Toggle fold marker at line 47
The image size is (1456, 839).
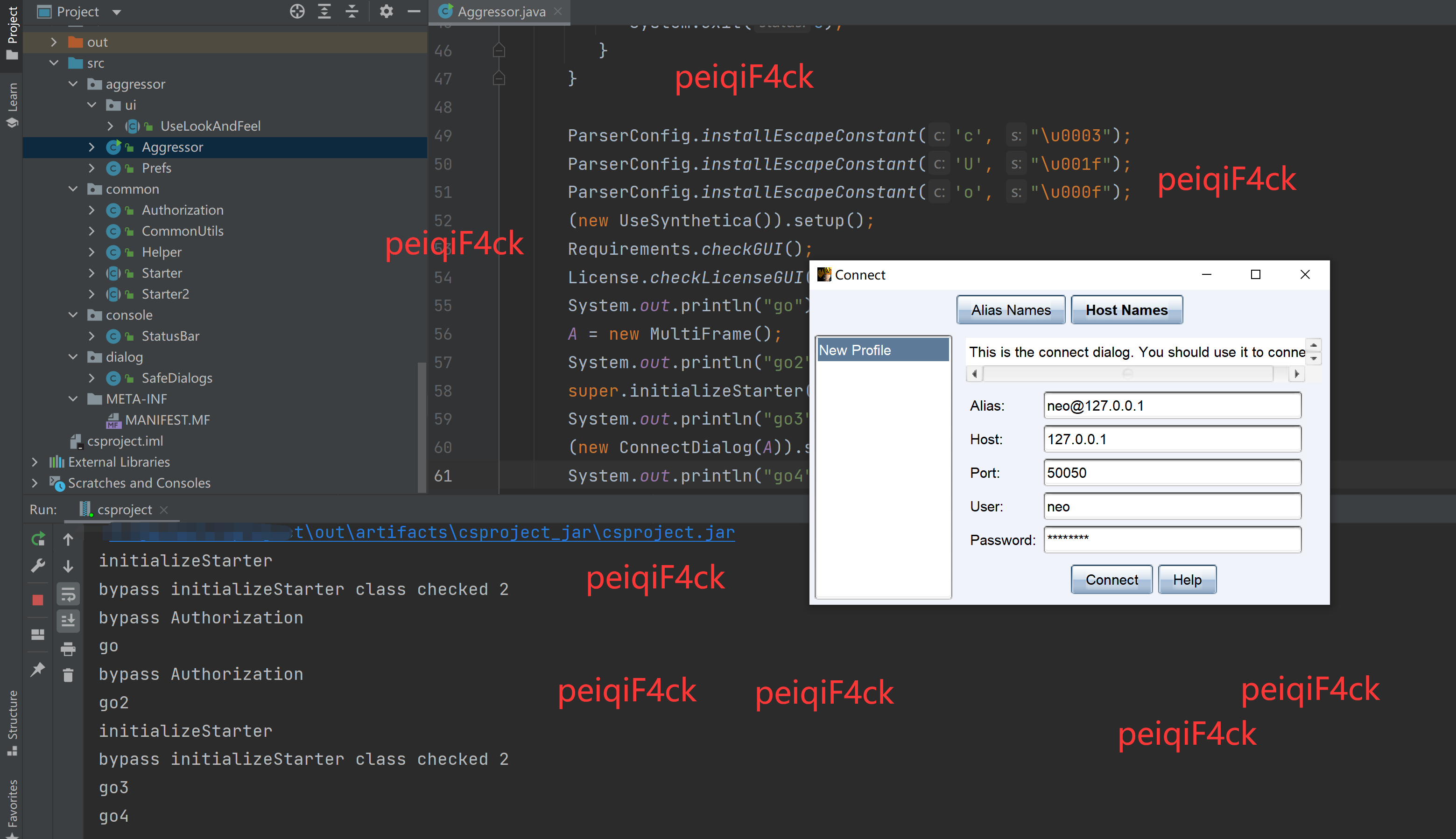click(499, 78)
